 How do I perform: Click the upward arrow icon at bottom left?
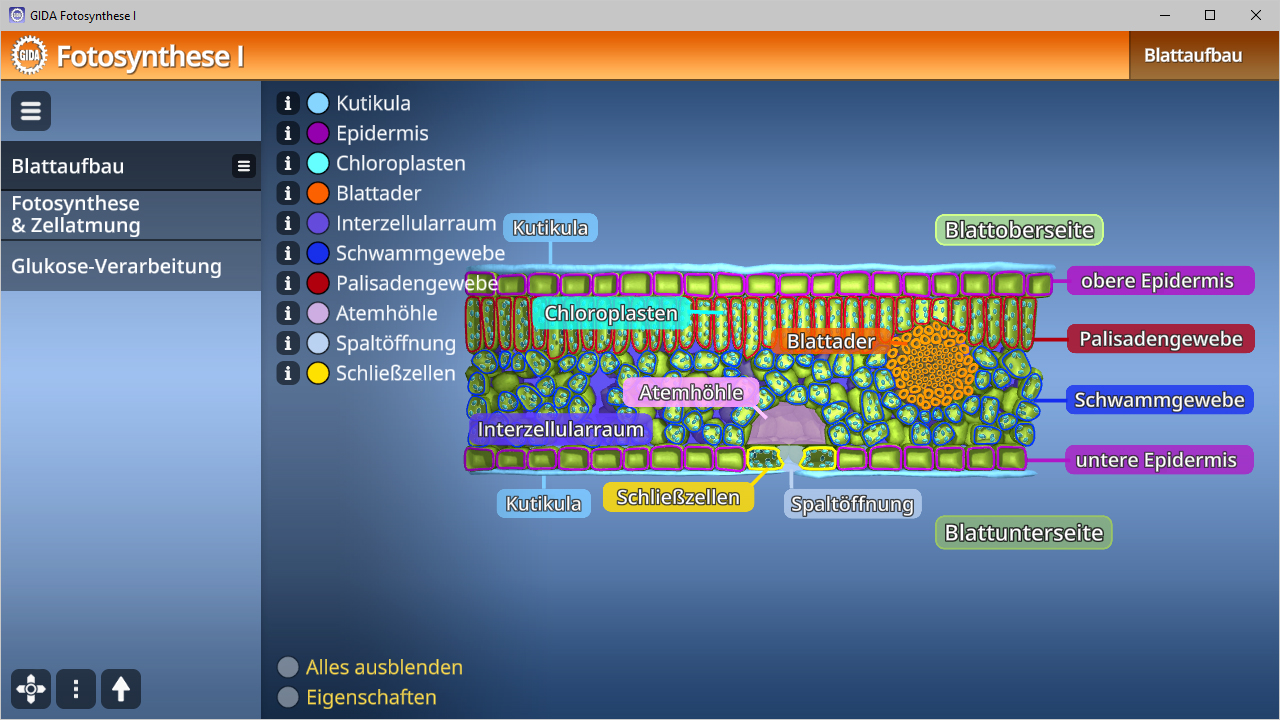tap(120, 689)
